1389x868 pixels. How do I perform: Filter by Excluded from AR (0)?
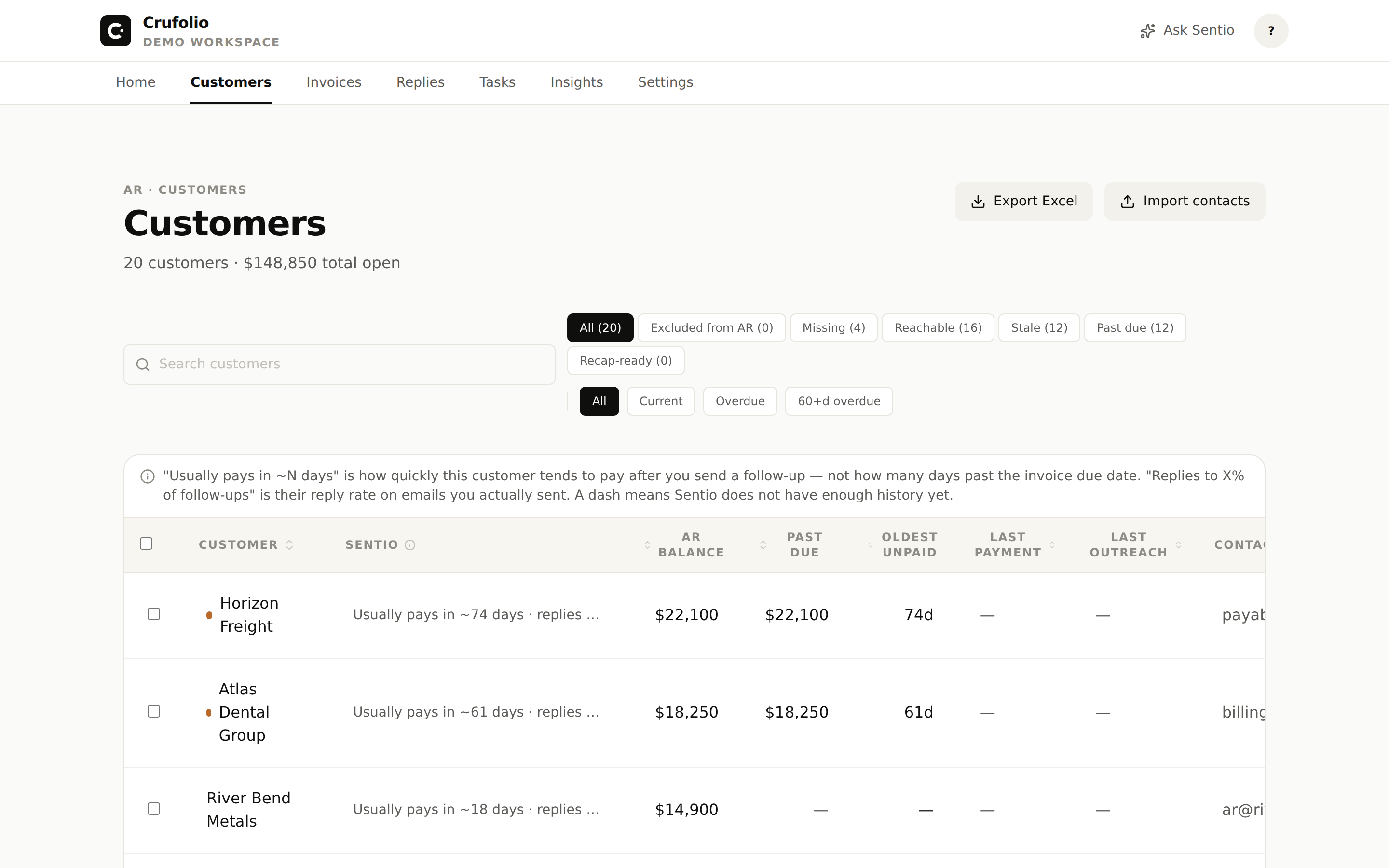pos(711,328)
